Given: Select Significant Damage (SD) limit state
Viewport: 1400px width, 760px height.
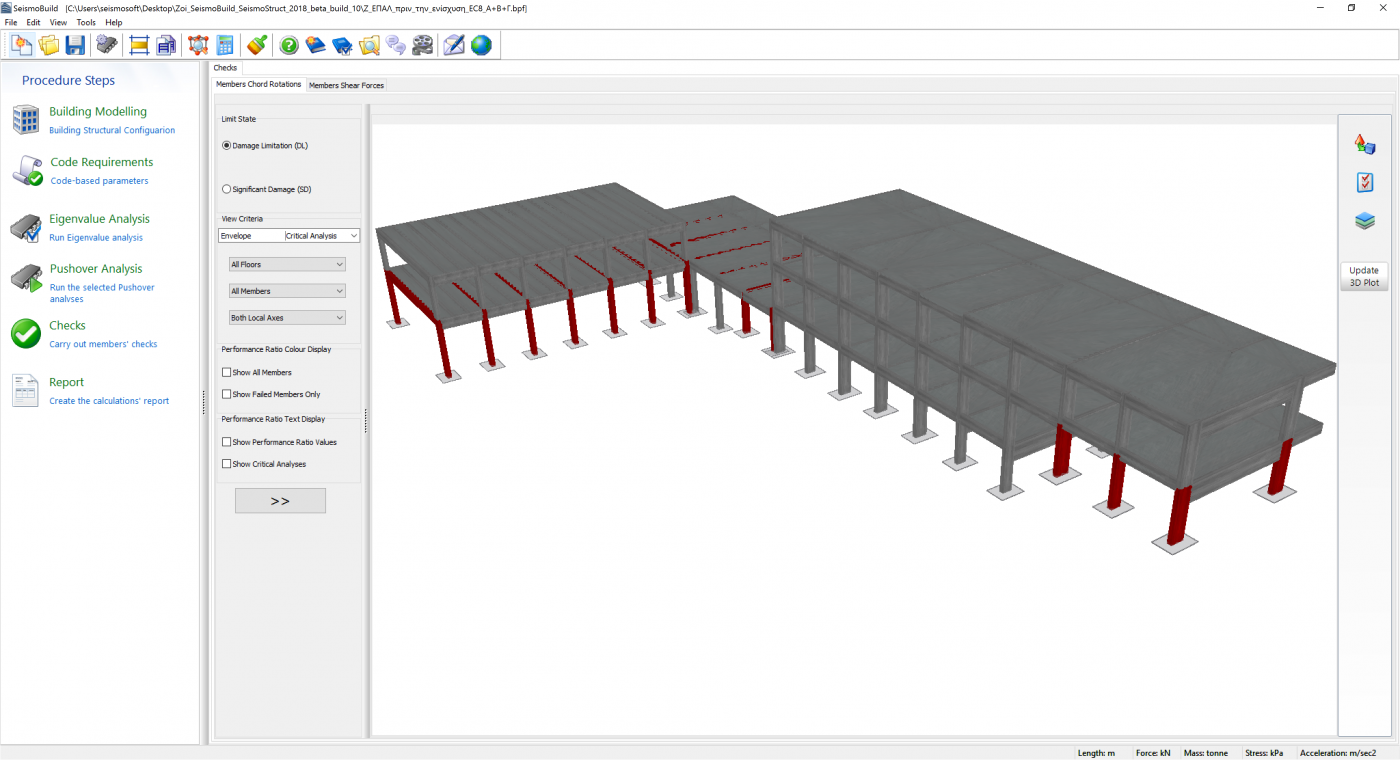Looking at the screenshot, I should coord(227,189).
